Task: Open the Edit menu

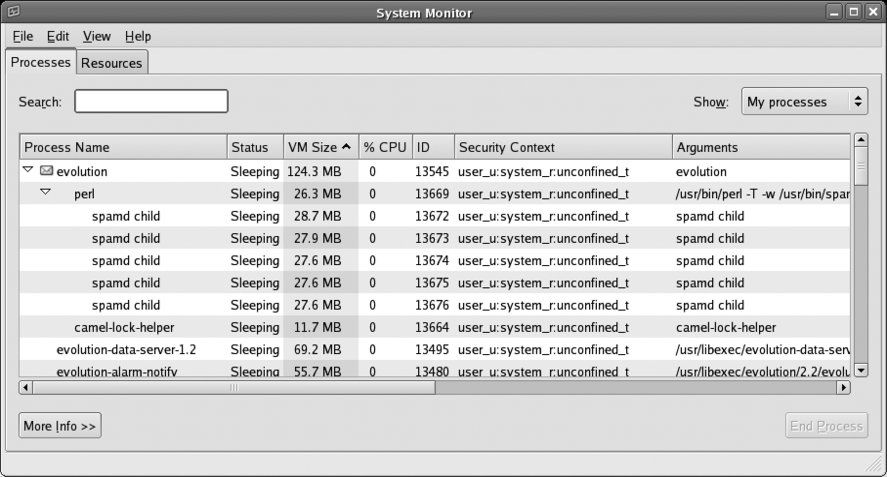Action: pos(58,36)
